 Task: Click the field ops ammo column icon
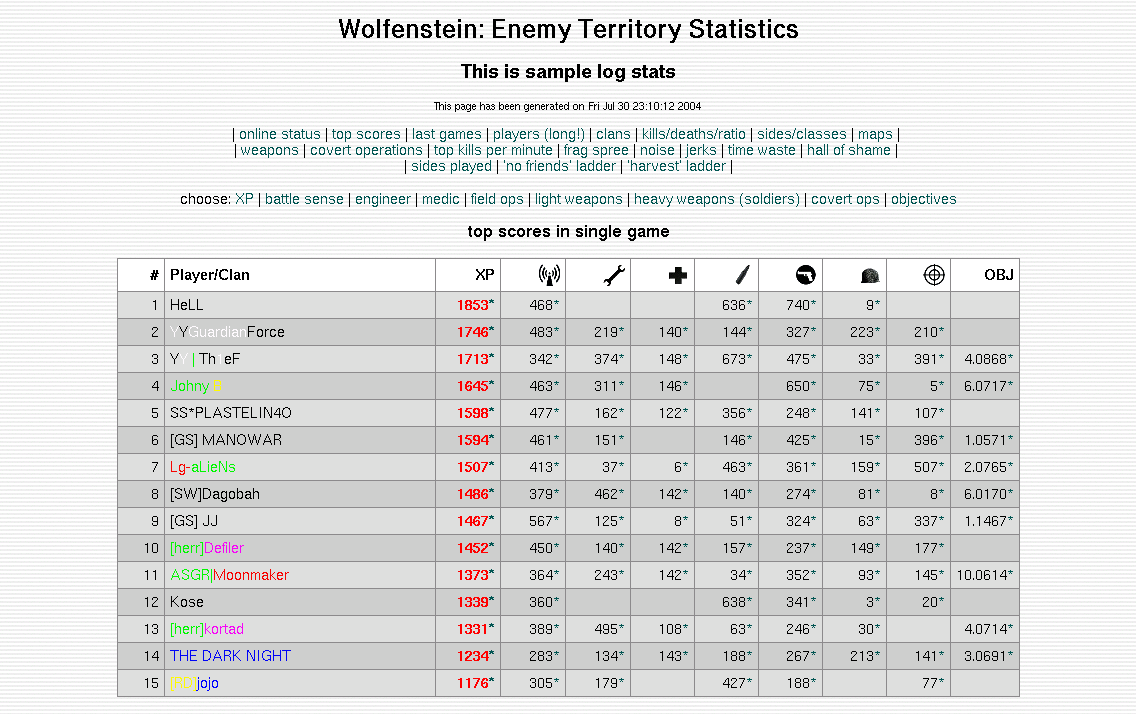[743, 275]
